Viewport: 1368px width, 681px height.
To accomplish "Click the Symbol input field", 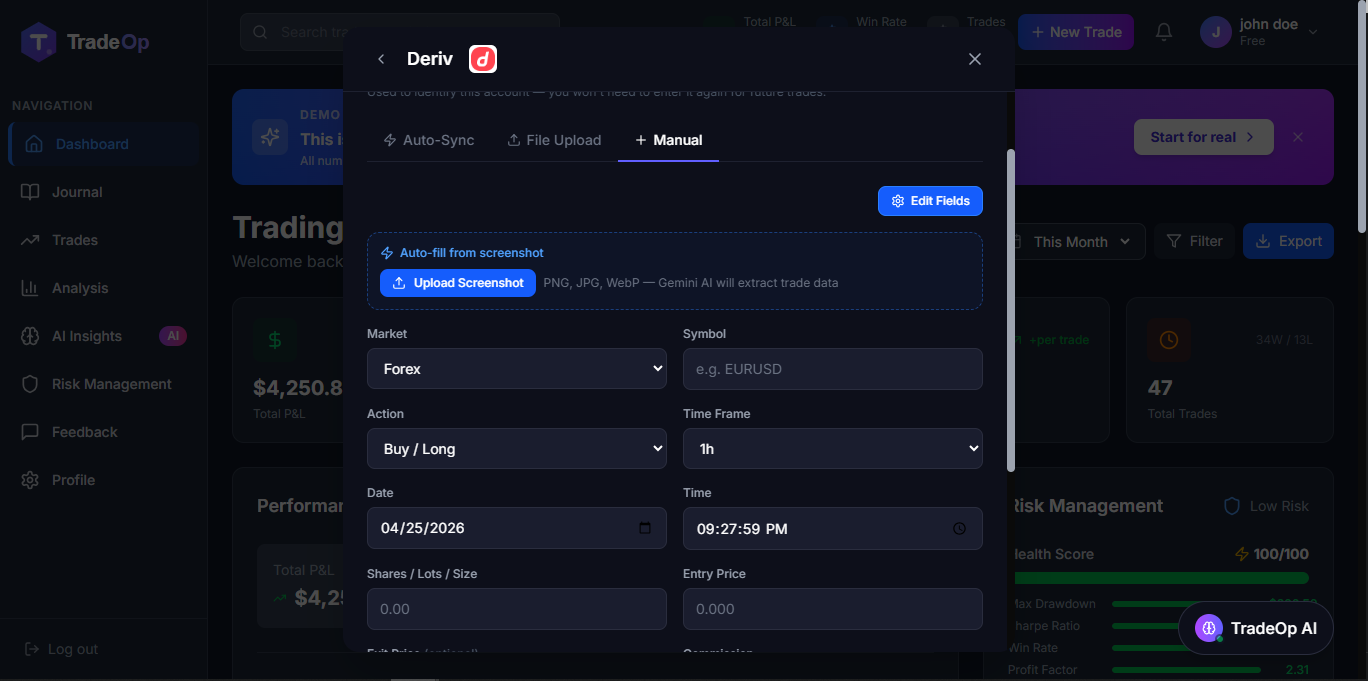I will 833,369.
